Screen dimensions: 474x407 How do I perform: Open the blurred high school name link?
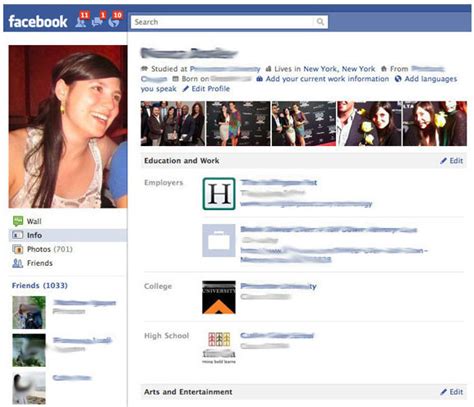click(277, 336)
